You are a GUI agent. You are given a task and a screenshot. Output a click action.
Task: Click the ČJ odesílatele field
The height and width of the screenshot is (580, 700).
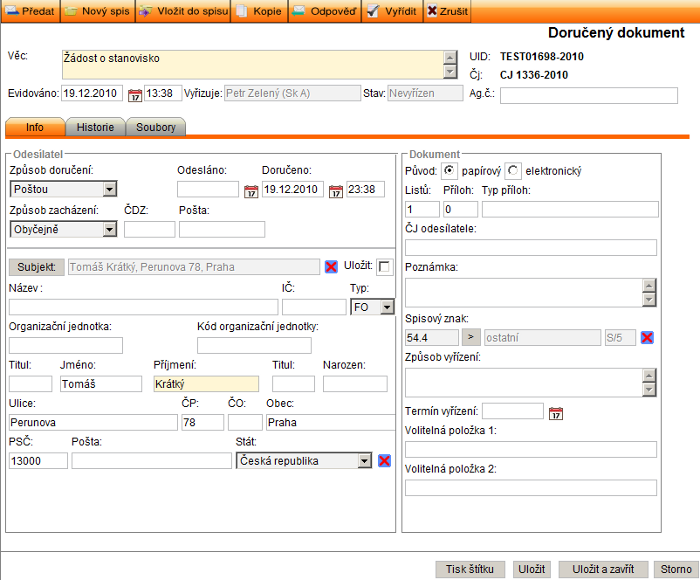pyautogui.click(x=531, y=248)
